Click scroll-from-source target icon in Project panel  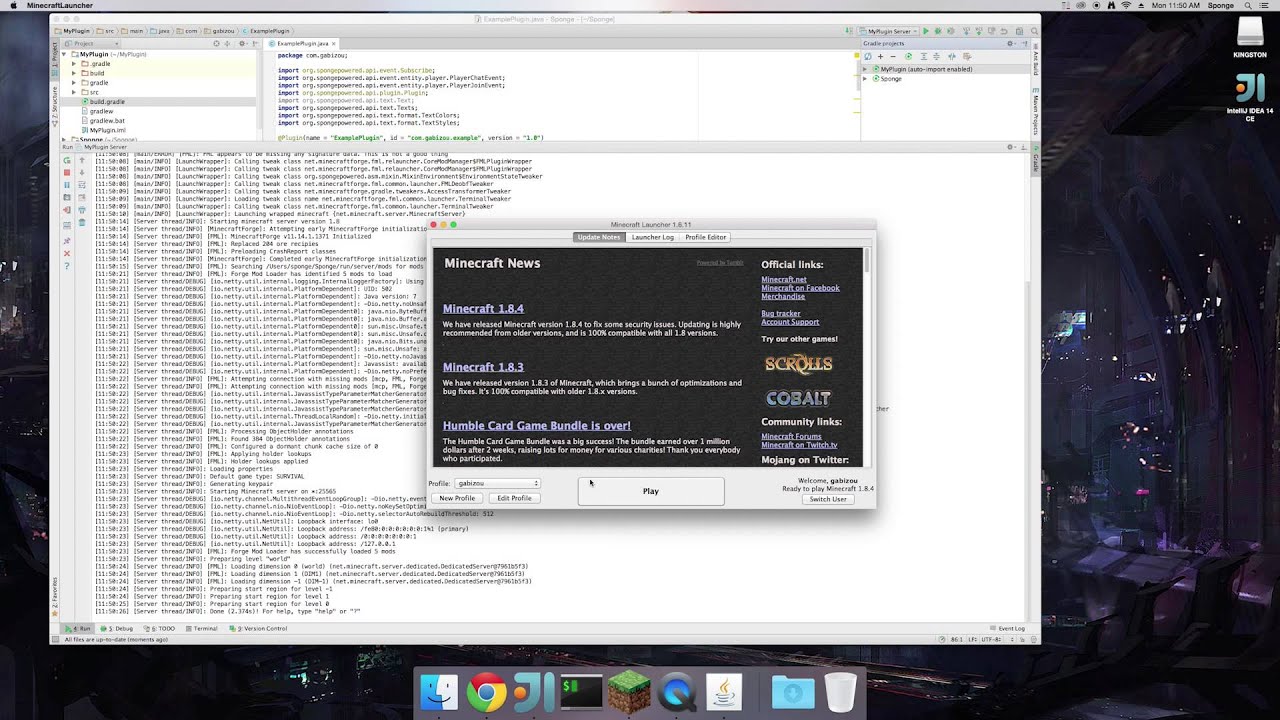click(216, 43)
